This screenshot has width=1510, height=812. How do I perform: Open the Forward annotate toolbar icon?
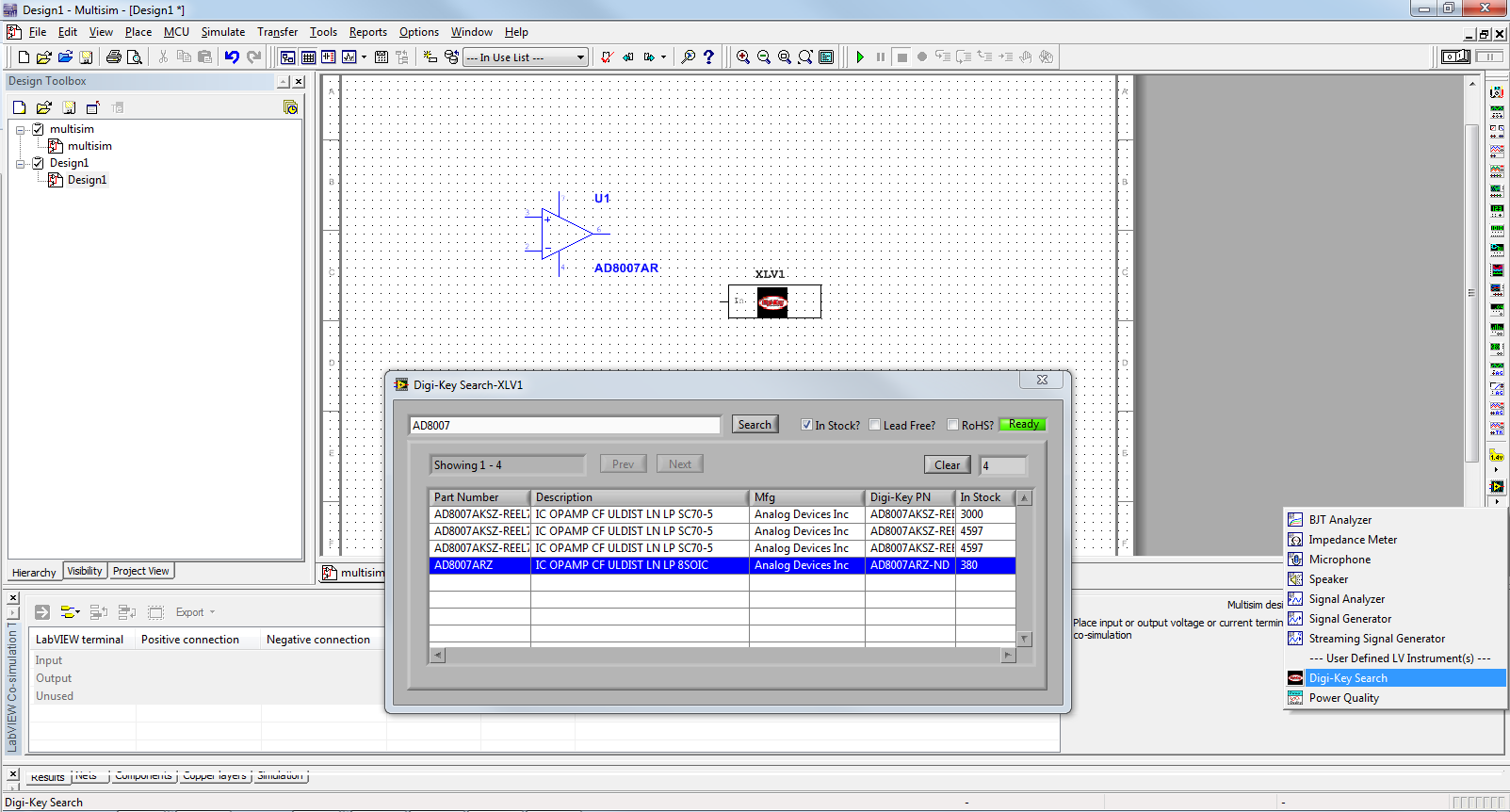648,57
